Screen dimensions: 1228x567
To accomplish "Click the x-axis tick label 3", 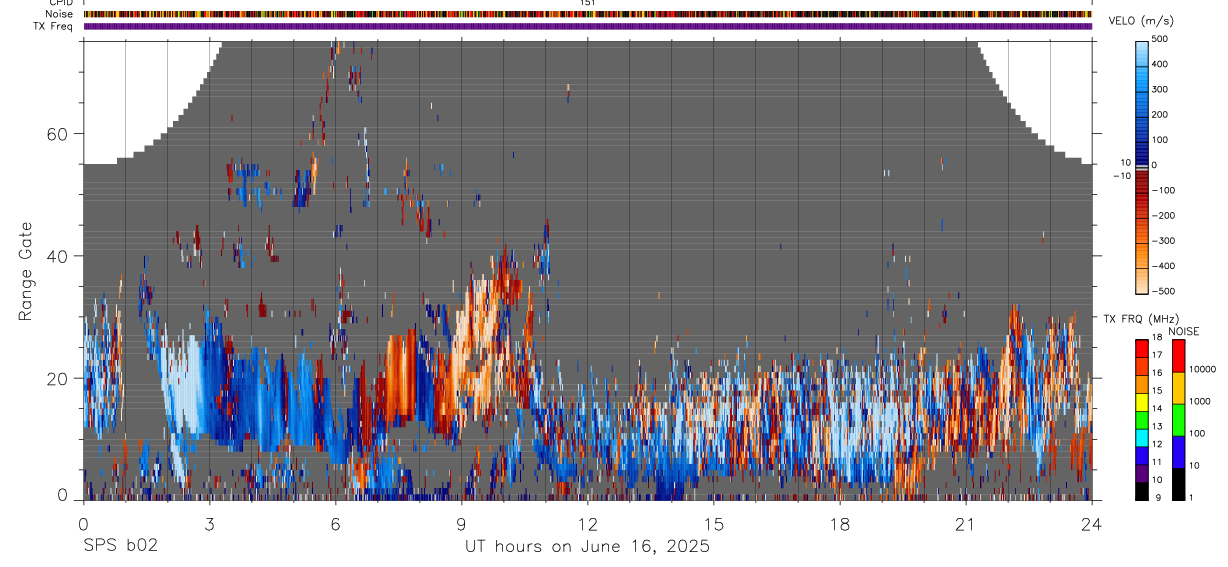I will coord(209,524).
